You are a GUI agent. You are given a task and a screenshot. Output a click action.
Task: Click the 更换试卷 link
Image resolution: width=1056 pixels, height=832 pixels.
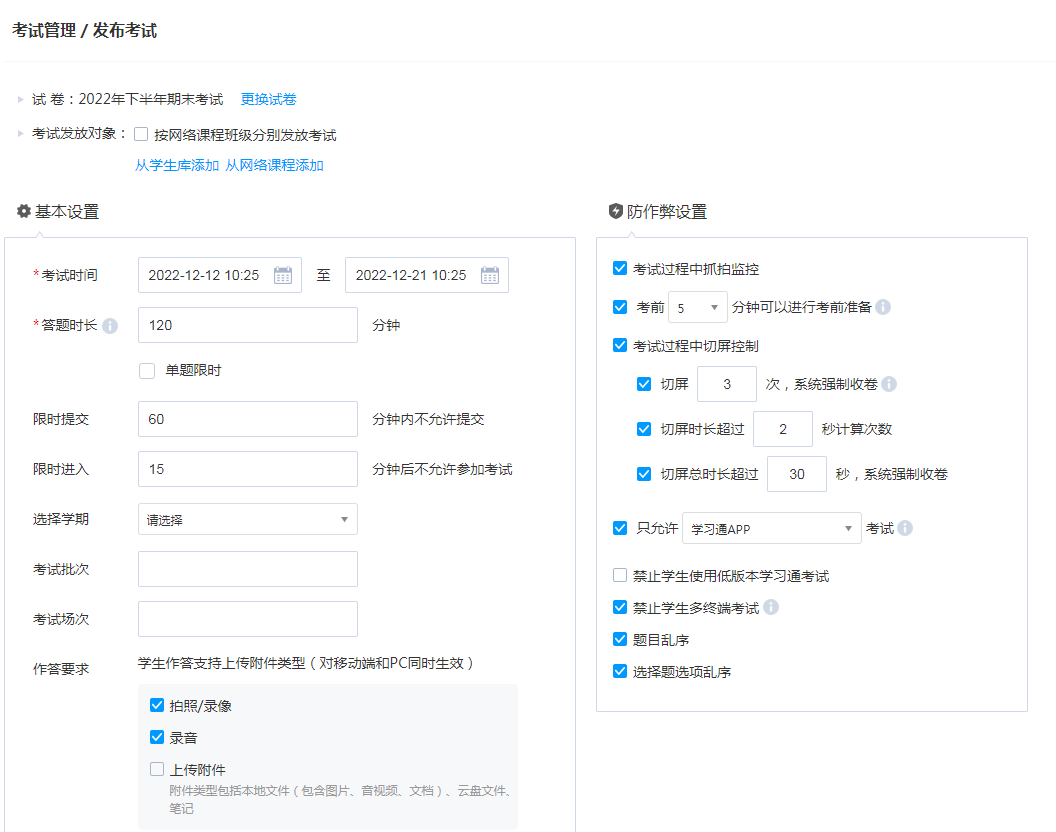pyautogui.click(x=268, y=100)
